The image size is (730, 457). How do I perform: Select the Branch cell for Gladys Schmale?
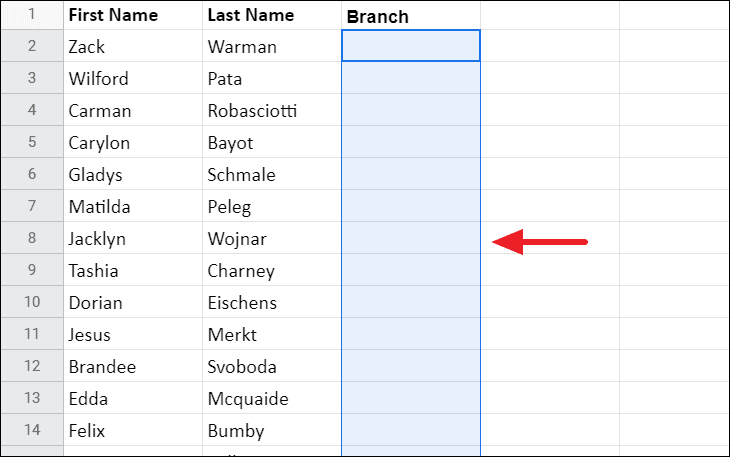[411, 174]
